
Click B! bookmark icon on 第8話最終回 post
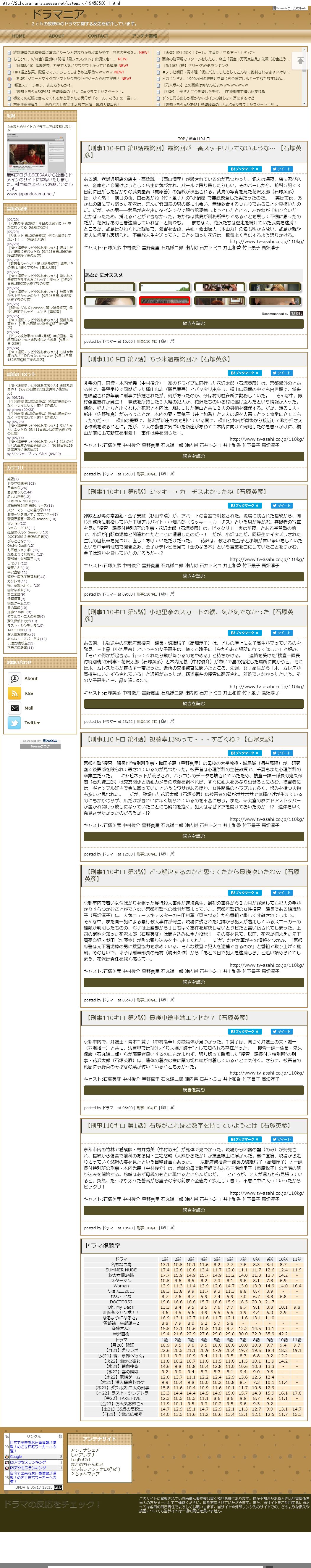click(245, 169)
